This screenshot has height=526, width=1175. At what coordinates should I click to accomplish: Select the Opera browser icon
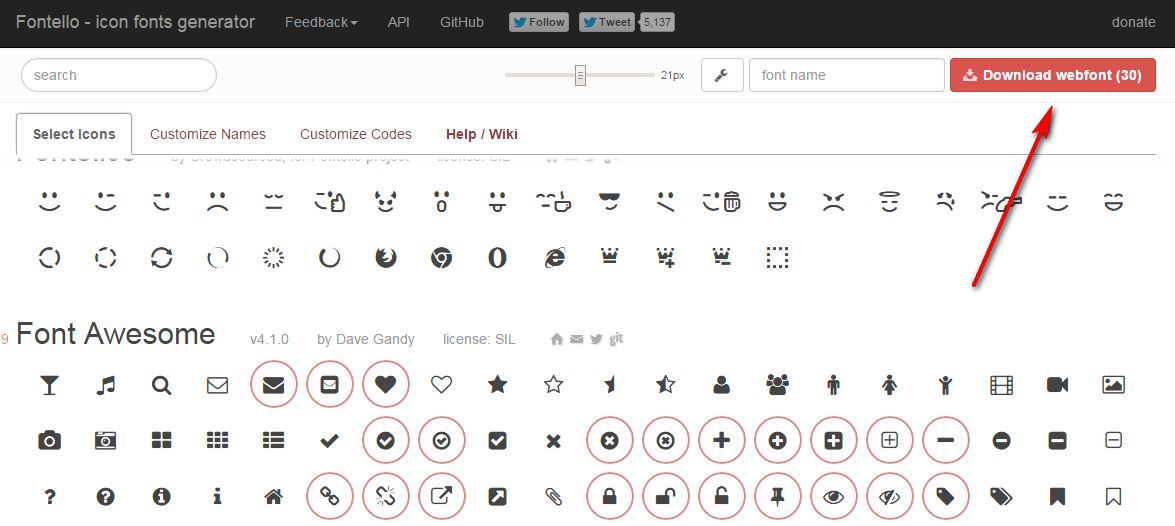point(498,258)
